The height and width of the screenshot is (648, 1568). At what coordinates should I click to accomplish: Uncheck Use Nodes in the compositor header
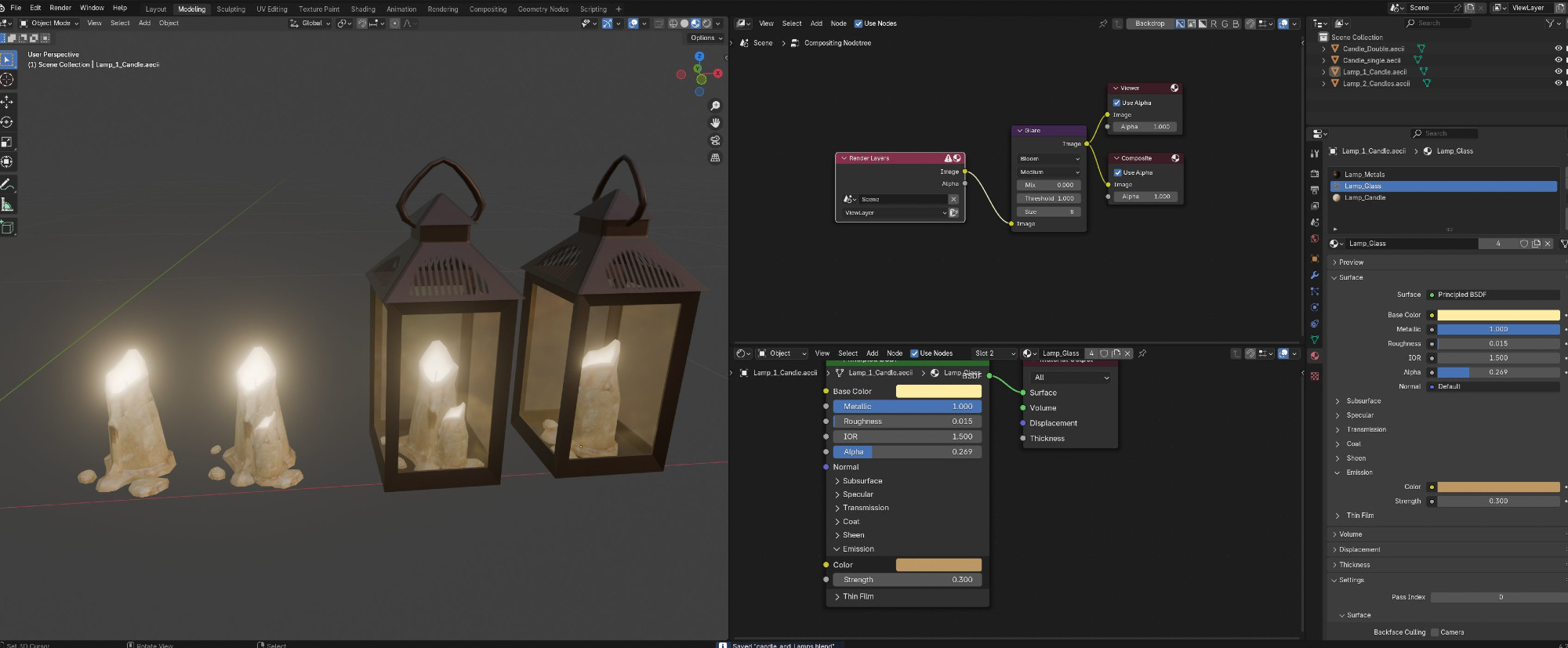pyautogui.click(x=858, y=24)
